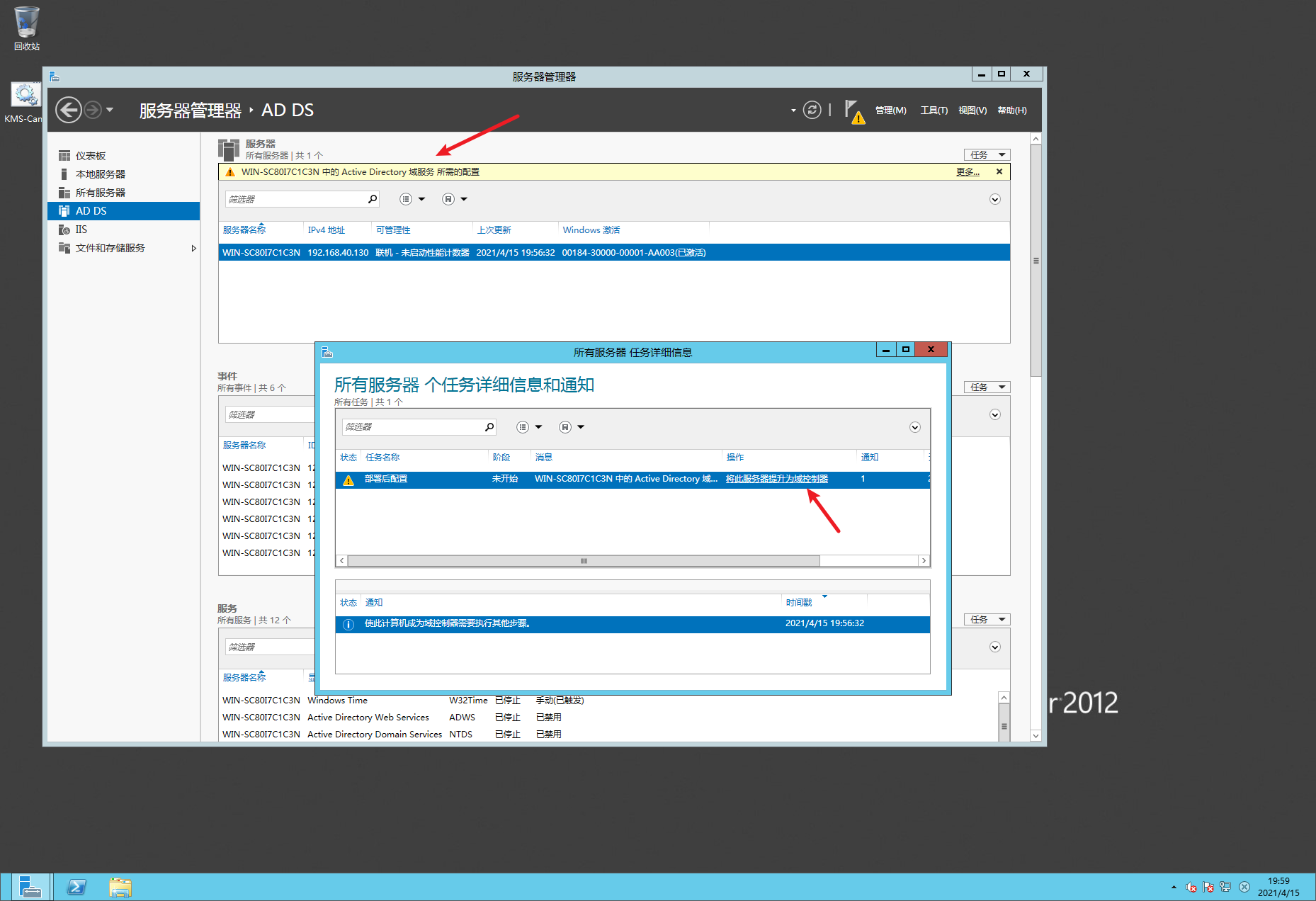Dismiss the yellow warning bar with X
The width and height of the screenshot is (1316, 901).
(x=999, y=172)
